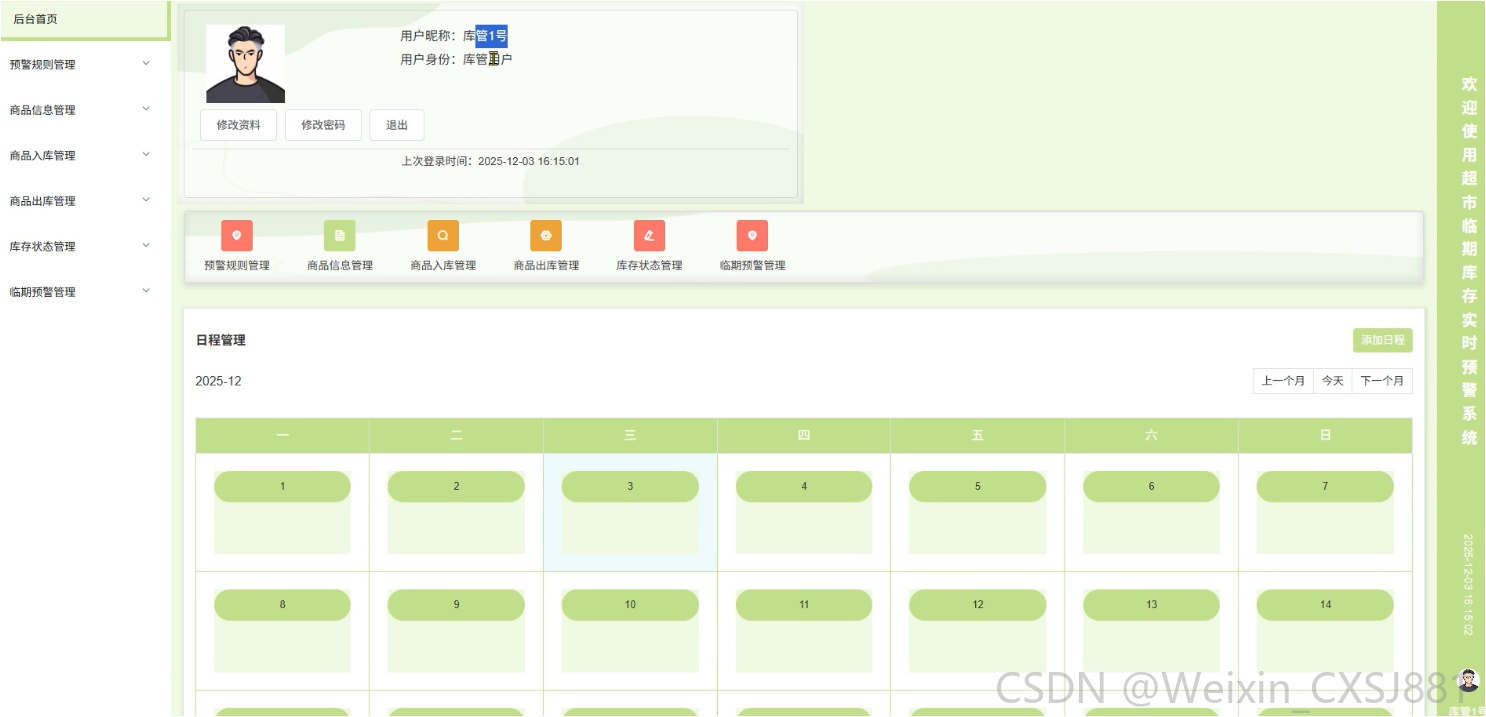This screenshot has width=1486, height=717.
Task: Open 库存状态管理 red edit icon
Action: (650, 236)
